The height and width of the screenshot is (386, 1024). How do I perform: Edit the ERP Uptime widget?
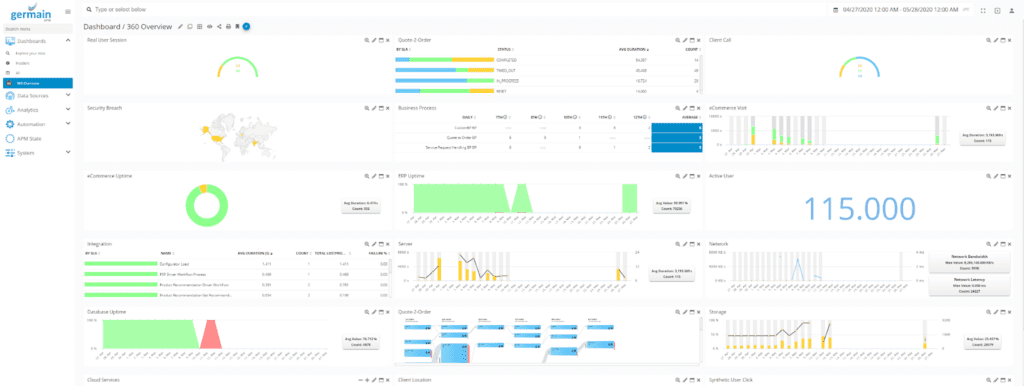click(684, 176)
